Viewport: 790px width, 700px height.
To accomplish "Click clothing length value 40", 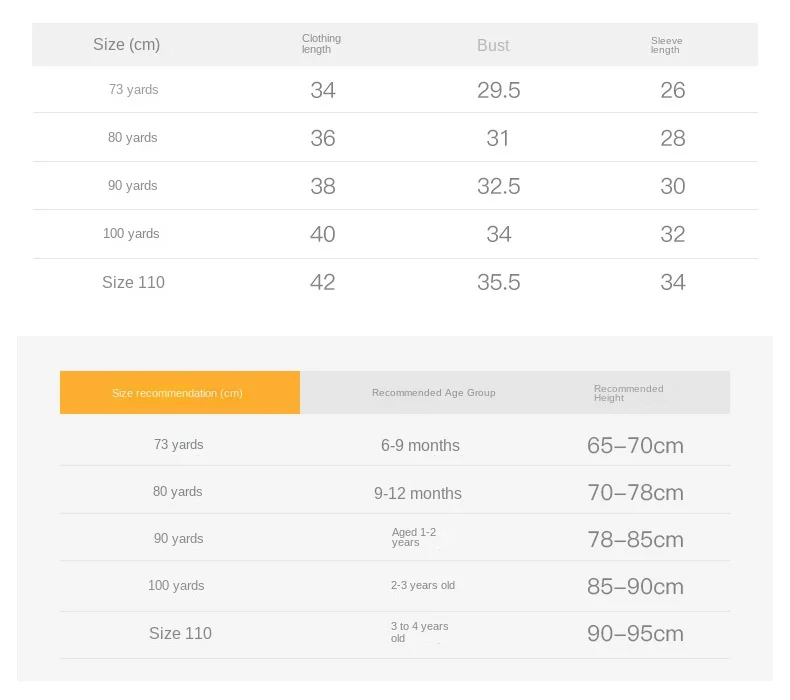I will 322,234.
